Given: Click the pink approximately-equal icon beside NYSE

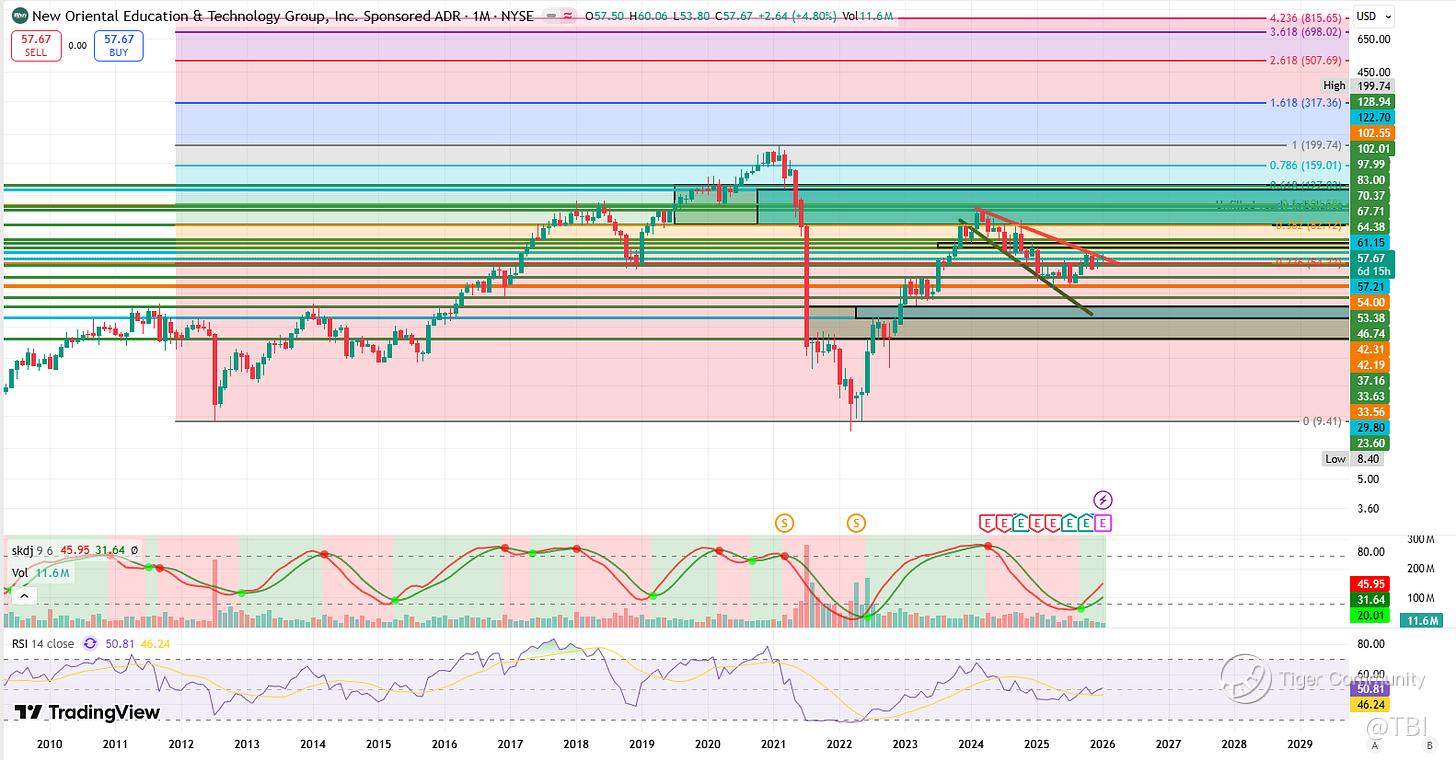Looking at the screenshot, I should click(568, 16).
